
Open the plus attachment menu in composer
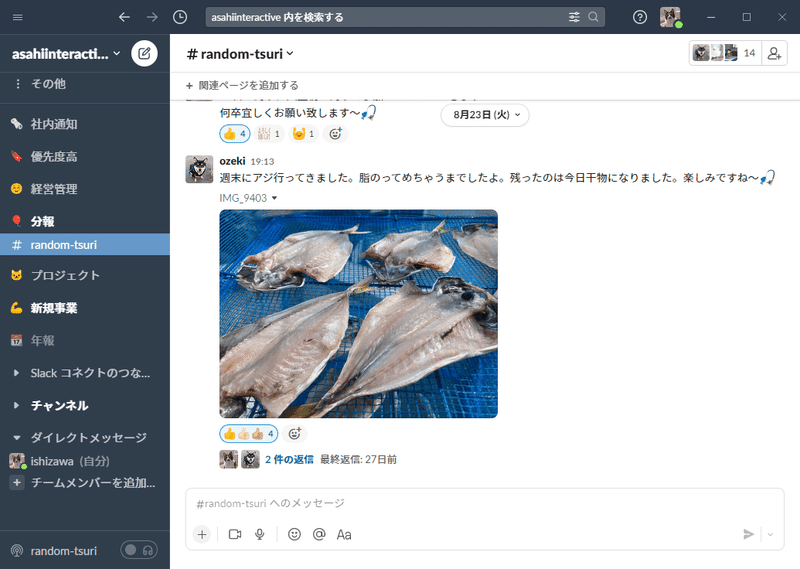tap(202, 534)
